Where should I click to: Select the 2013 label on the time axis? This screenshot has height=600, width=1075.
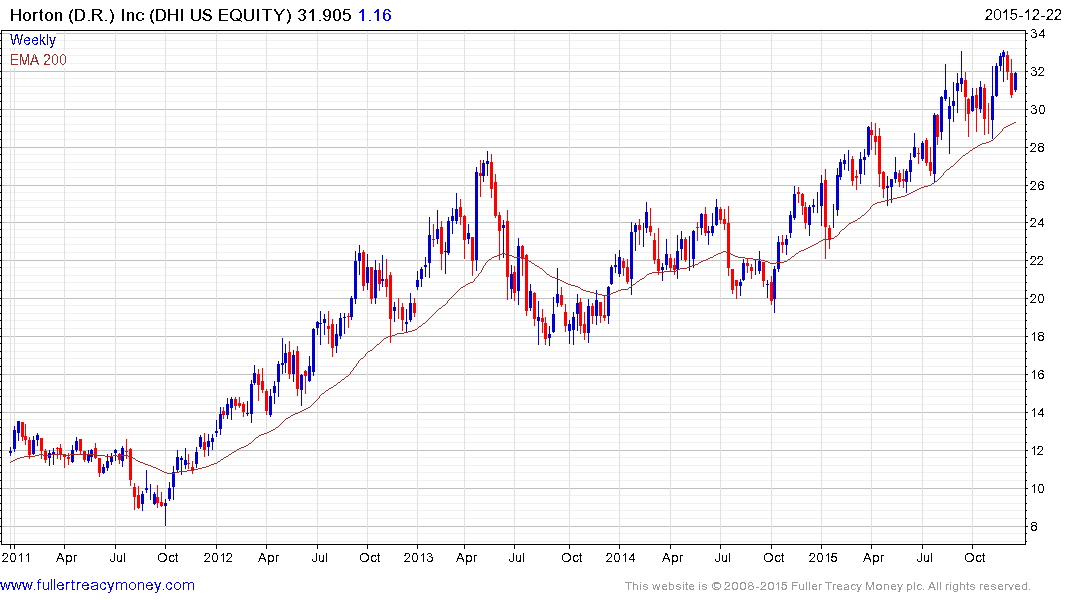[x=418, y=557]
